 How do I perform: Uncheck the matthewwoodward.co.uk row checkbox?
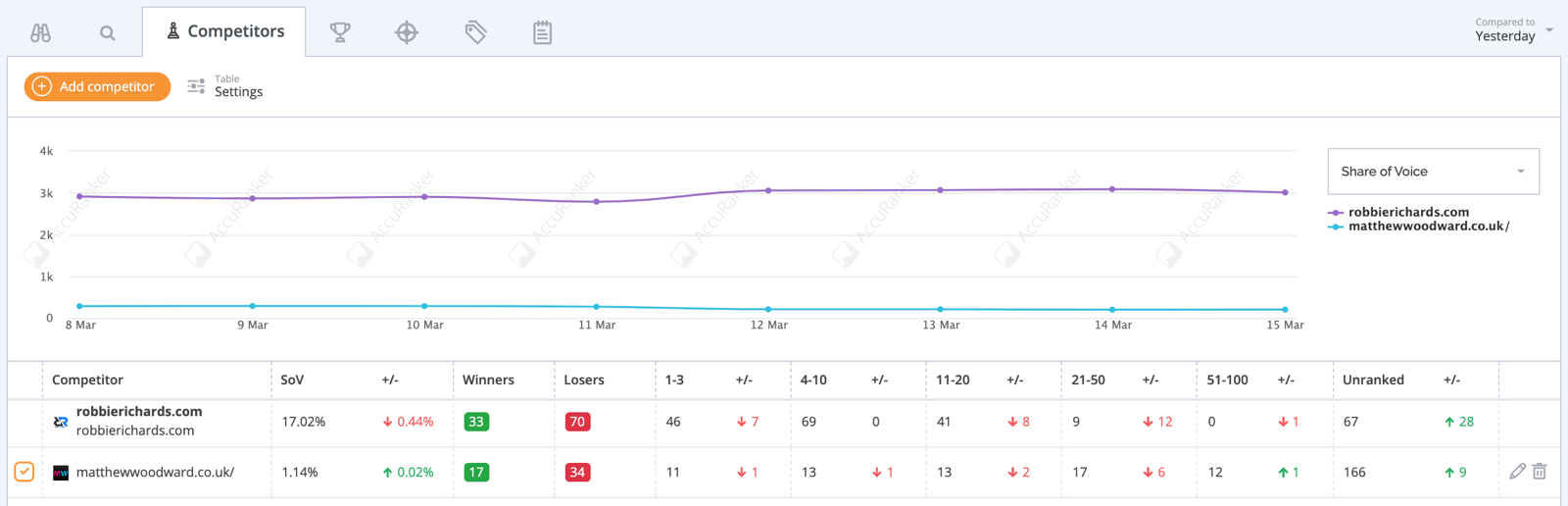[24, 472]
